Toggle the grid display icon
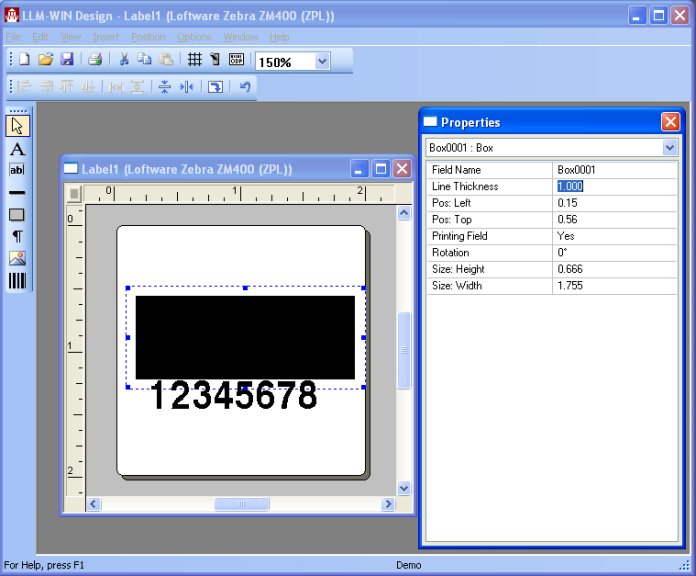 tap(194, 59)
